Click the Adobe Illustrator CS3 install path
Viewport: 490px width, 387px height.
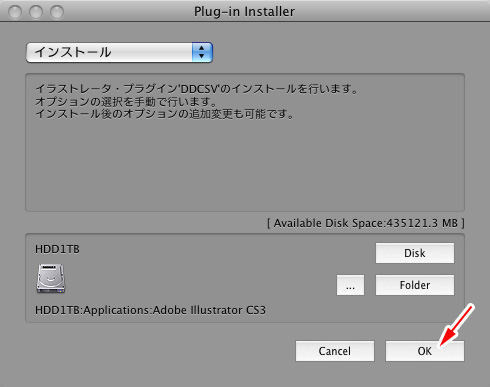pyautogui.click(x=150, y=310)
